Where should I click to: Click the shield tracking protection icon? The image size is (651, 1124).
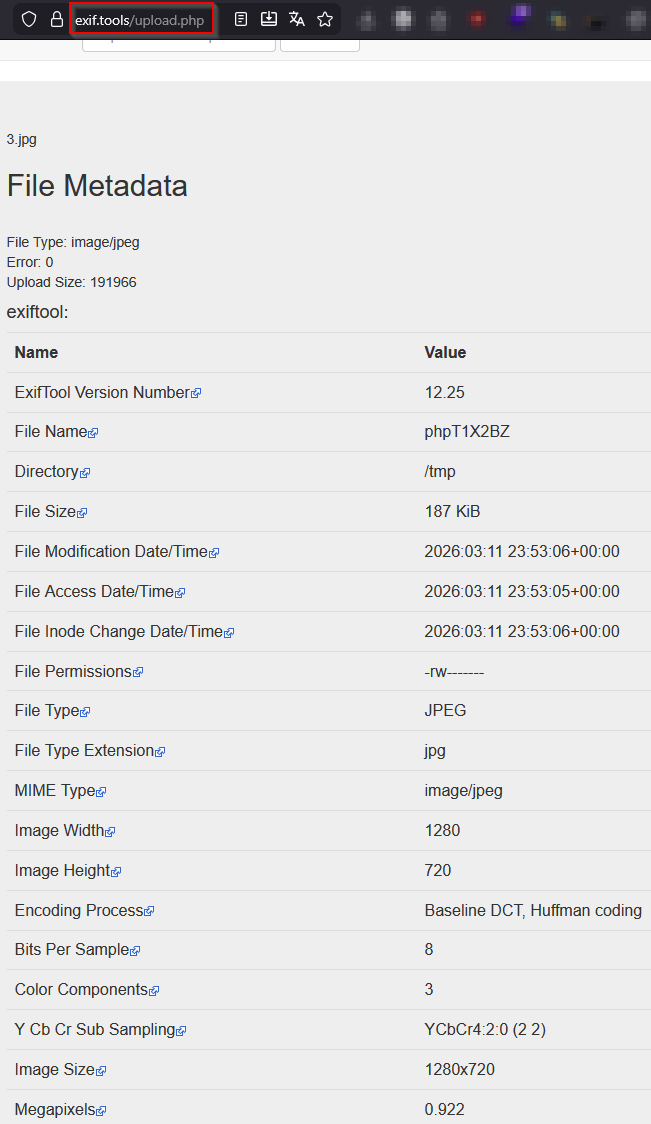pyautogui.click(x=28, y=19)
